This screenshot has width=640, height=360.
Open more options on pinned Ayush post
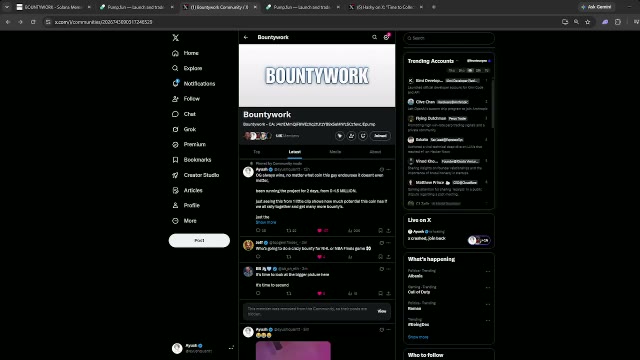[x=389, y=169]
